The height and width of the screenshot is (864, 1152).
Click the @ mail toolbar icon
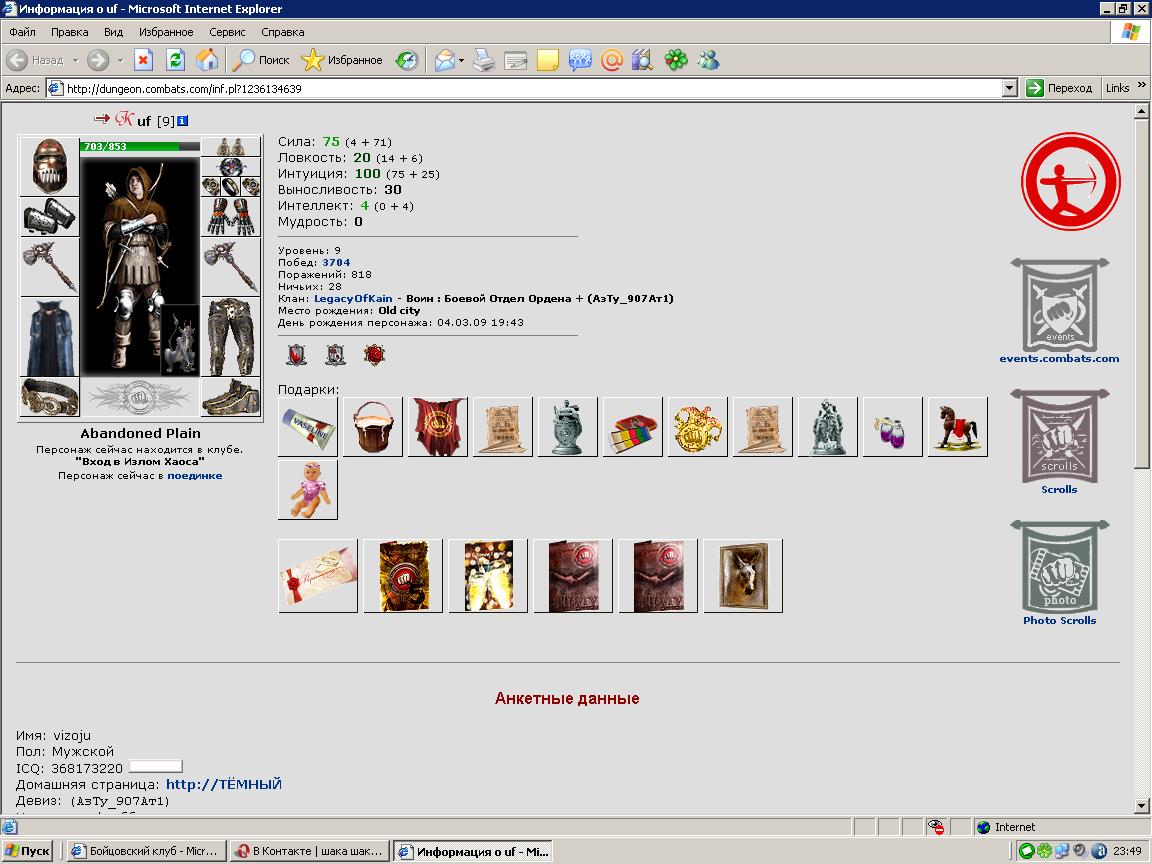[611, 60]
